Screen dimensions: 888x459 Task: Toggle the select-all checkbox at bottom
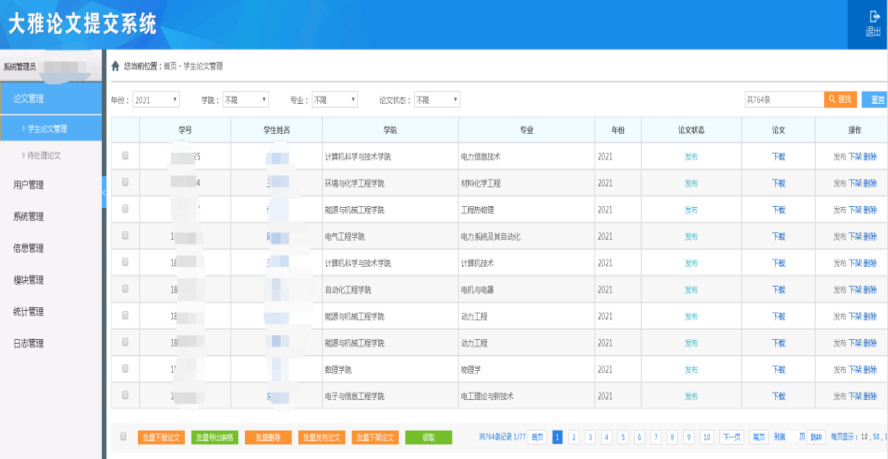(124, 436)
